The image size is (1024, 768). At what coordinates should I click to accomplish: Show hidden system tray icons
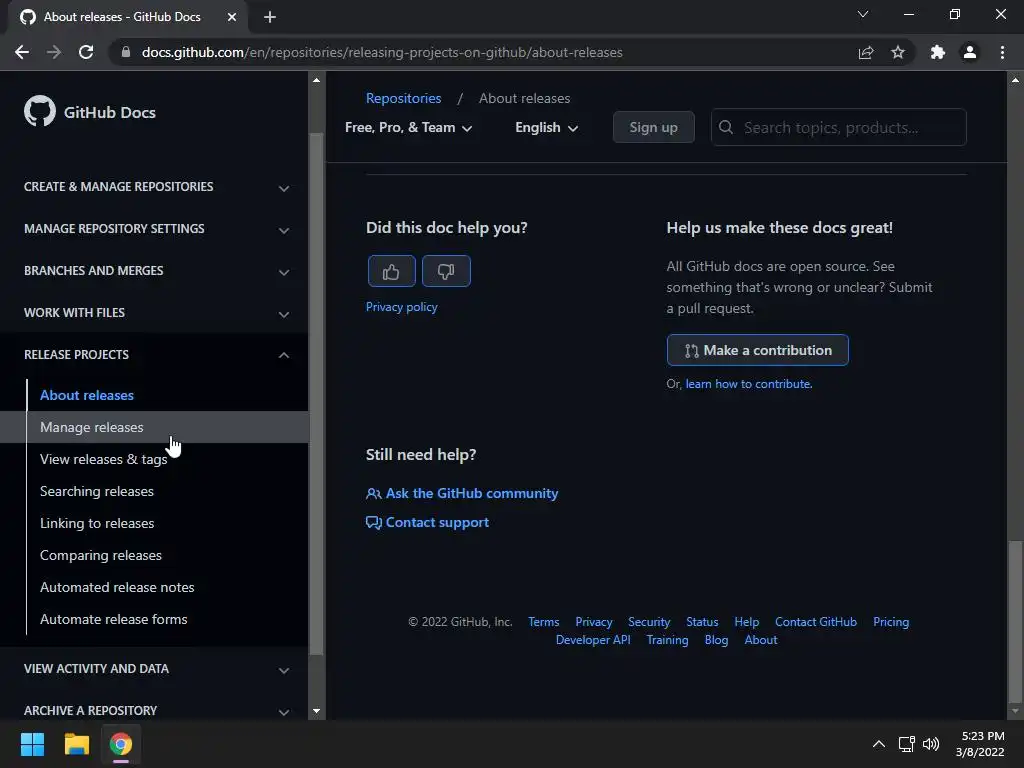tap(879, 744)
